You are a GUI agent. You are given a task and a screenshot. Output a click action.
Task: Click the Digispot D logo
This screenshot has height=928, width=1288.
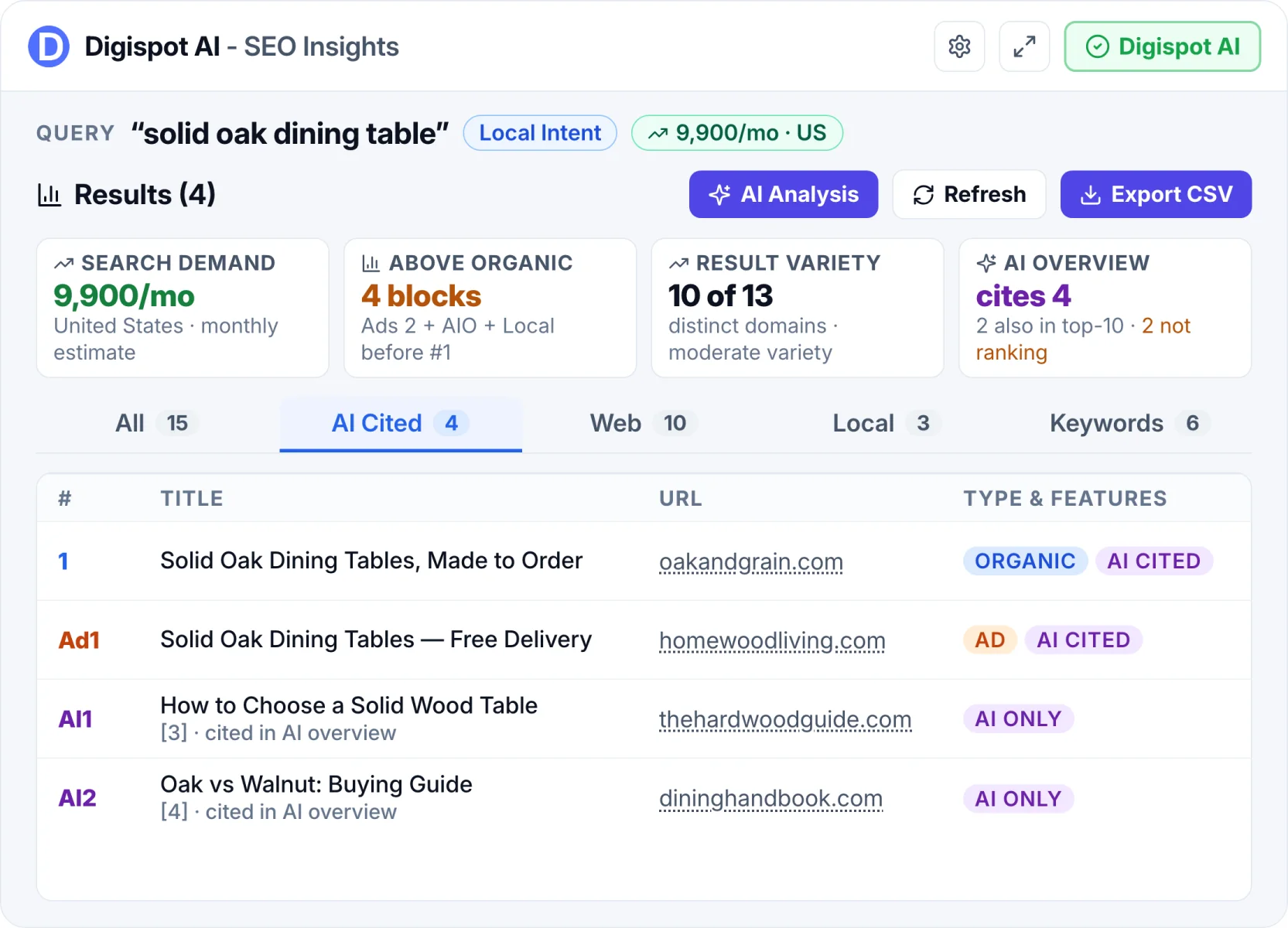[x=49, y=46]
